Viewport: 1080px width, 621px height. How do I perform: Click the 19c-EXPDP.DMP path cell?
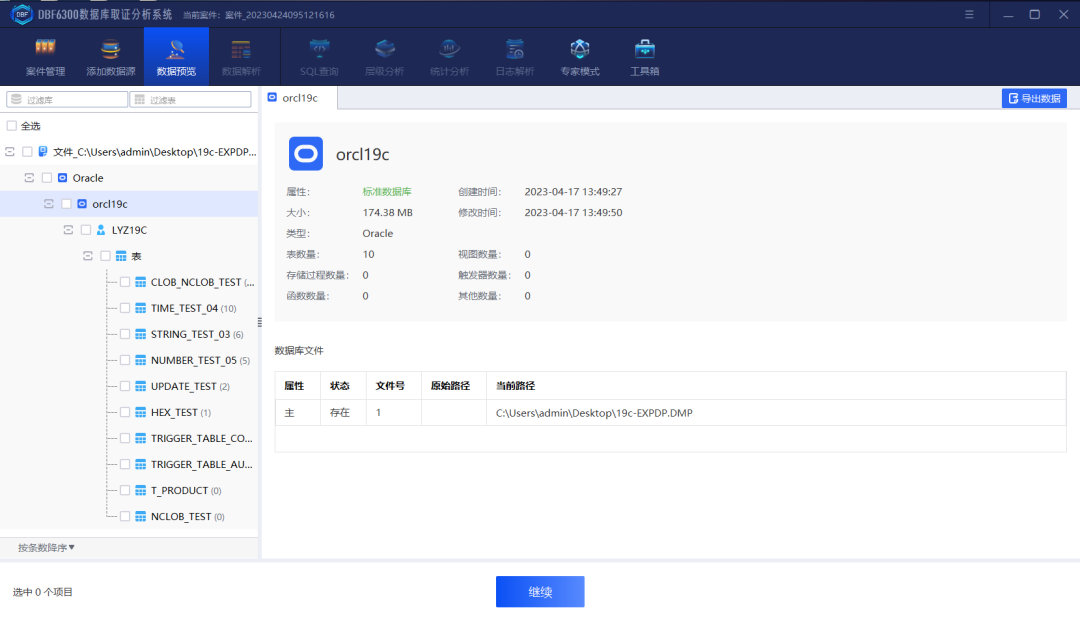point(776,412)
